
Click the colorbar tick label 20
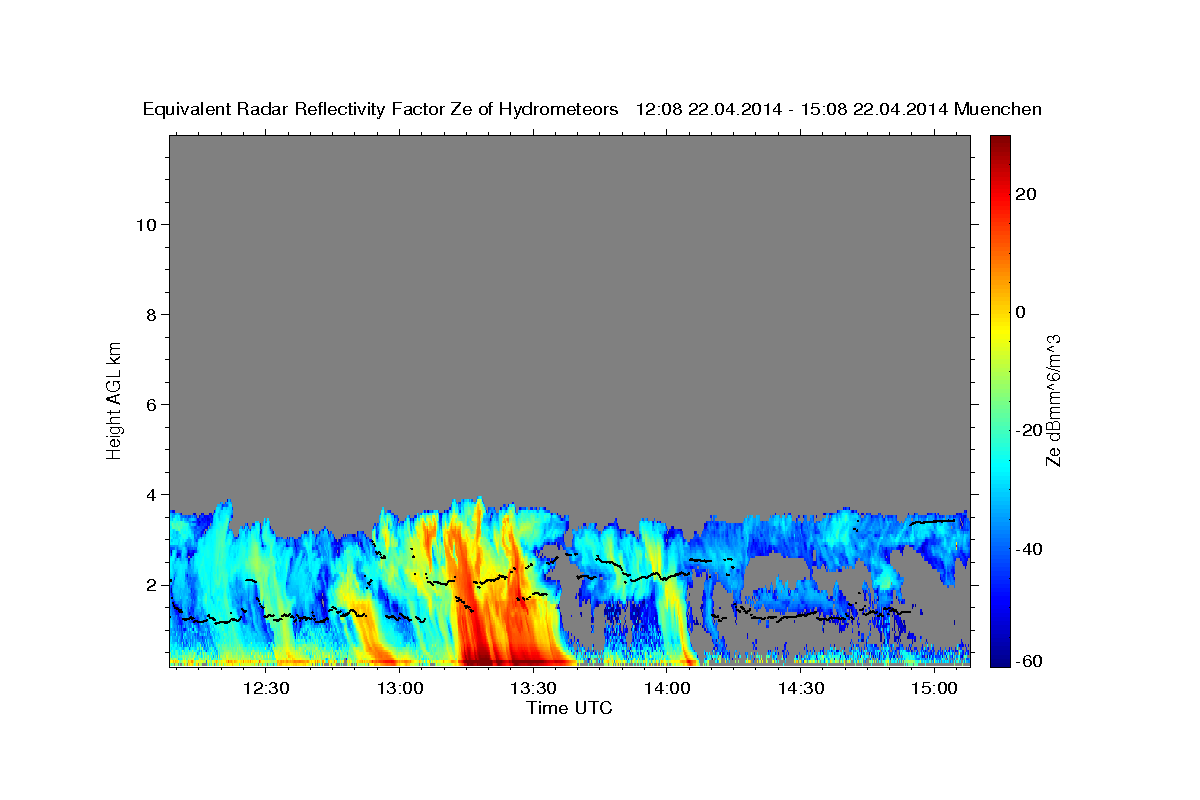tap(1026, 194)
